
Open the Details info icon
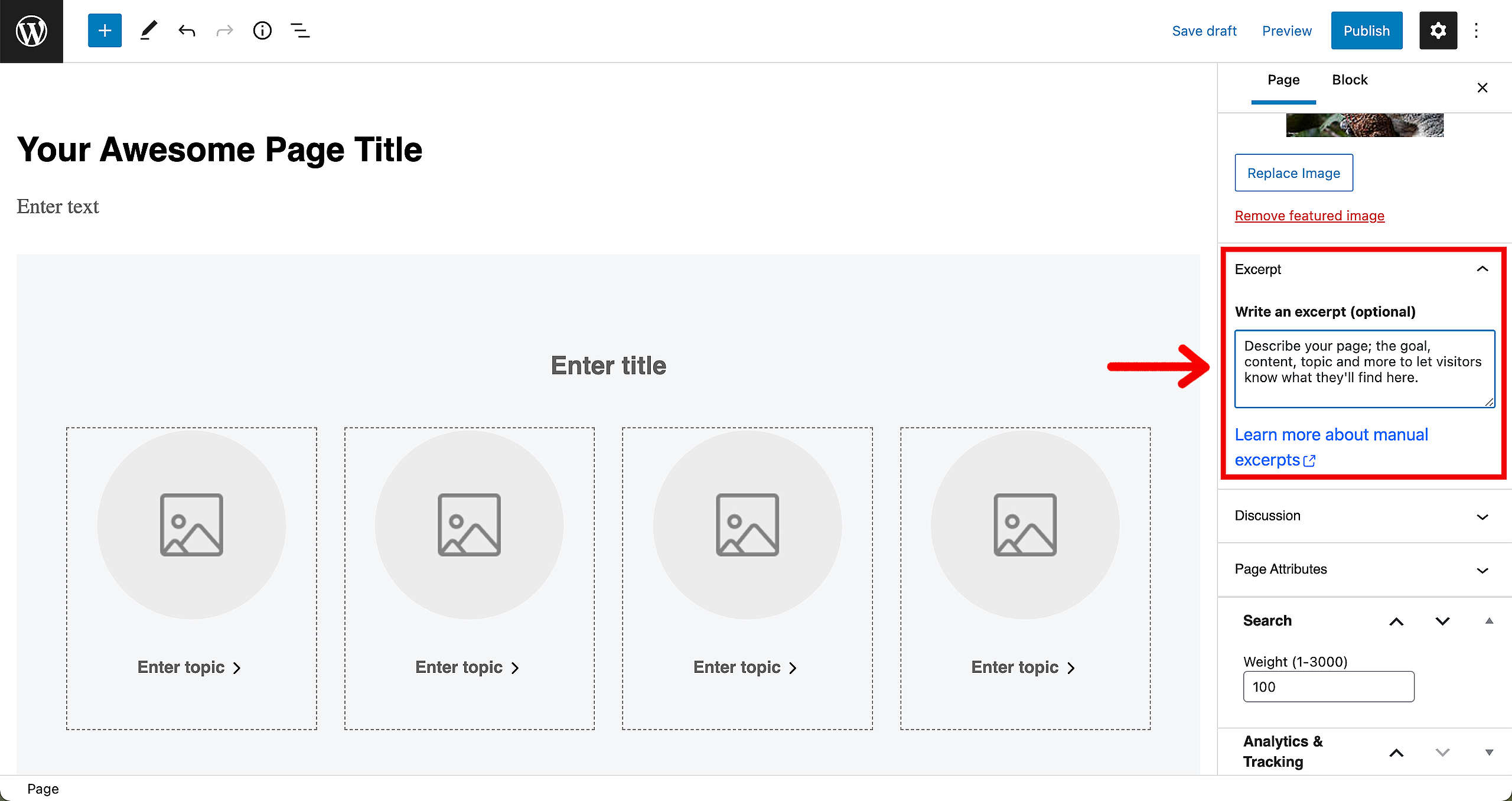[262, 31]
